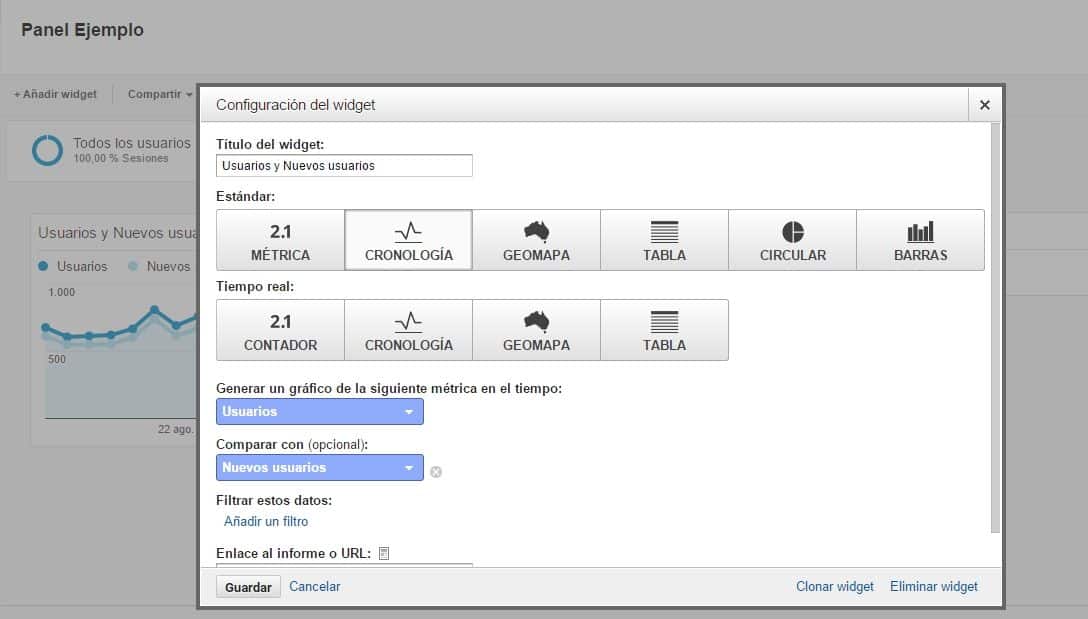Image resolution: width=1088 pixels, height=619 pixels.
Task: Open the Nuevos usuarios comparison dropdown
Action: coord(320,468)
